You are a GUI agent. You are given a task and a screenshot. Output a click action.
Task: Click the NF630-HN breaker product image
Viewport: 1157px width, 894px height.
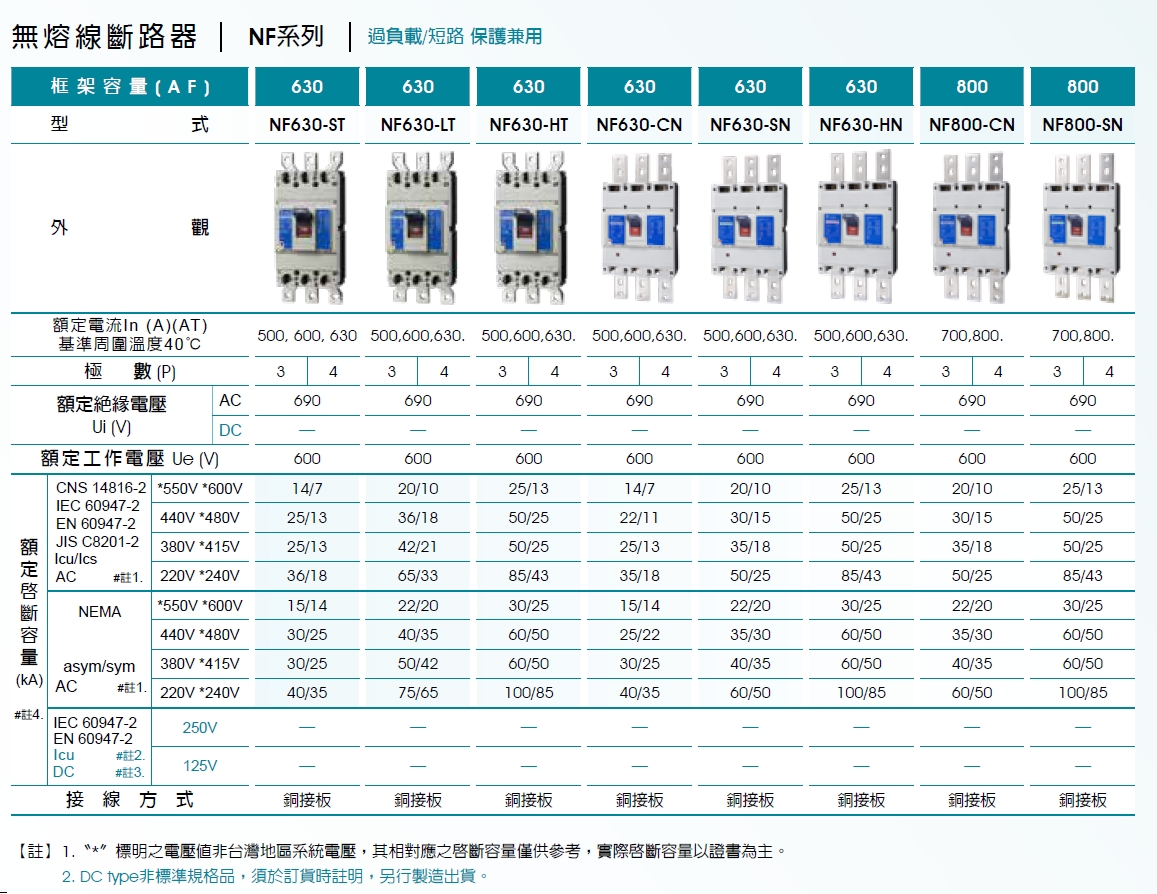pyautogui.click(x=860, y=226)
